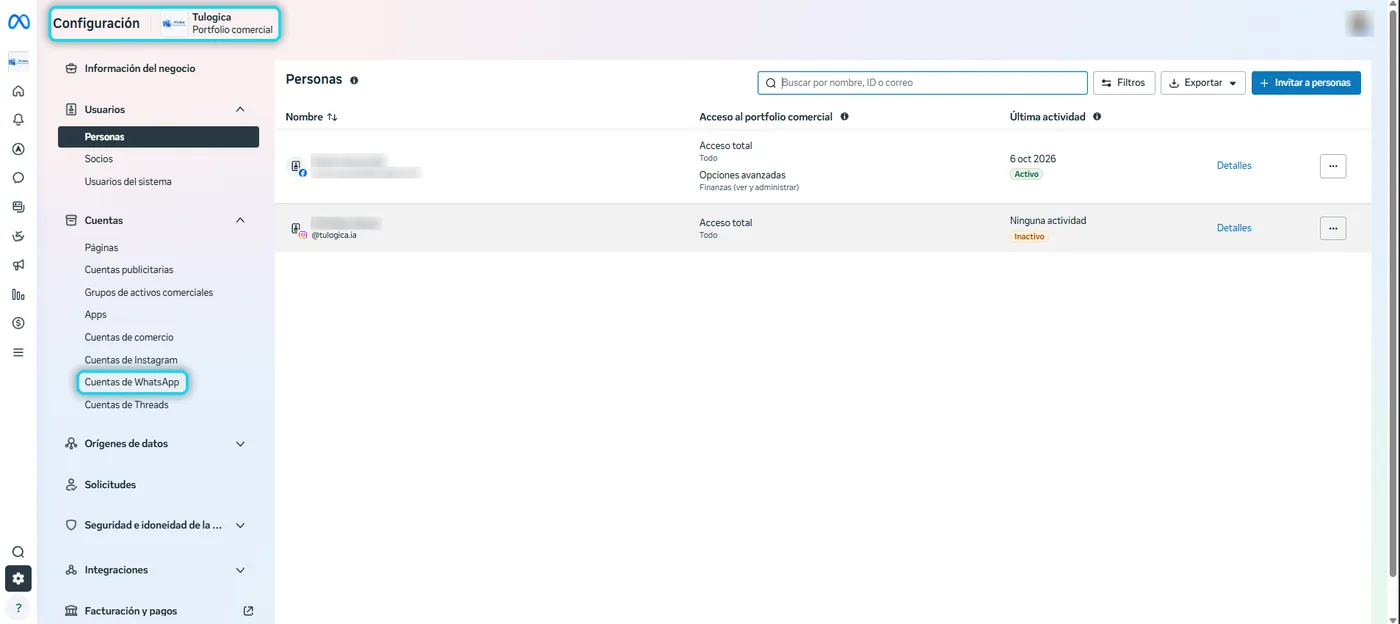Screen dimensions: 1400x624
Task: Click the Activo status badge
Action: pos(1026,174)
